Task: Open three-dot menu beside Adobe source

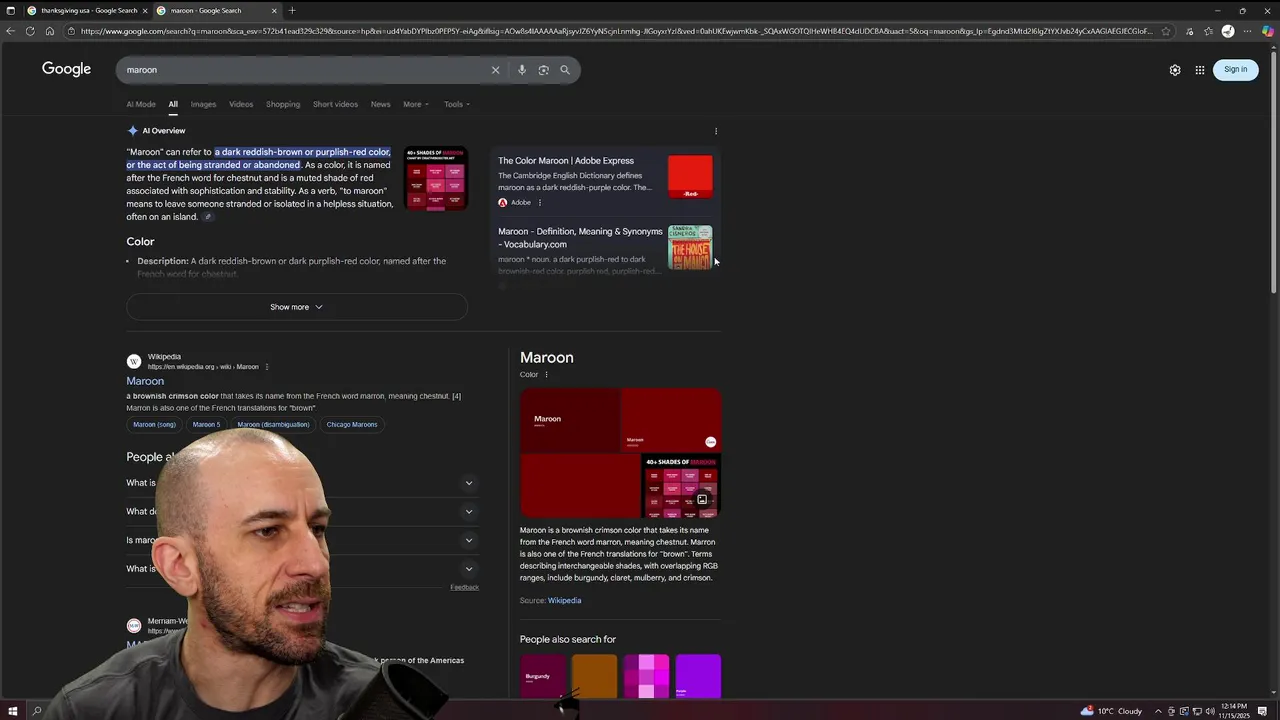Action: [x=540, y=202]
